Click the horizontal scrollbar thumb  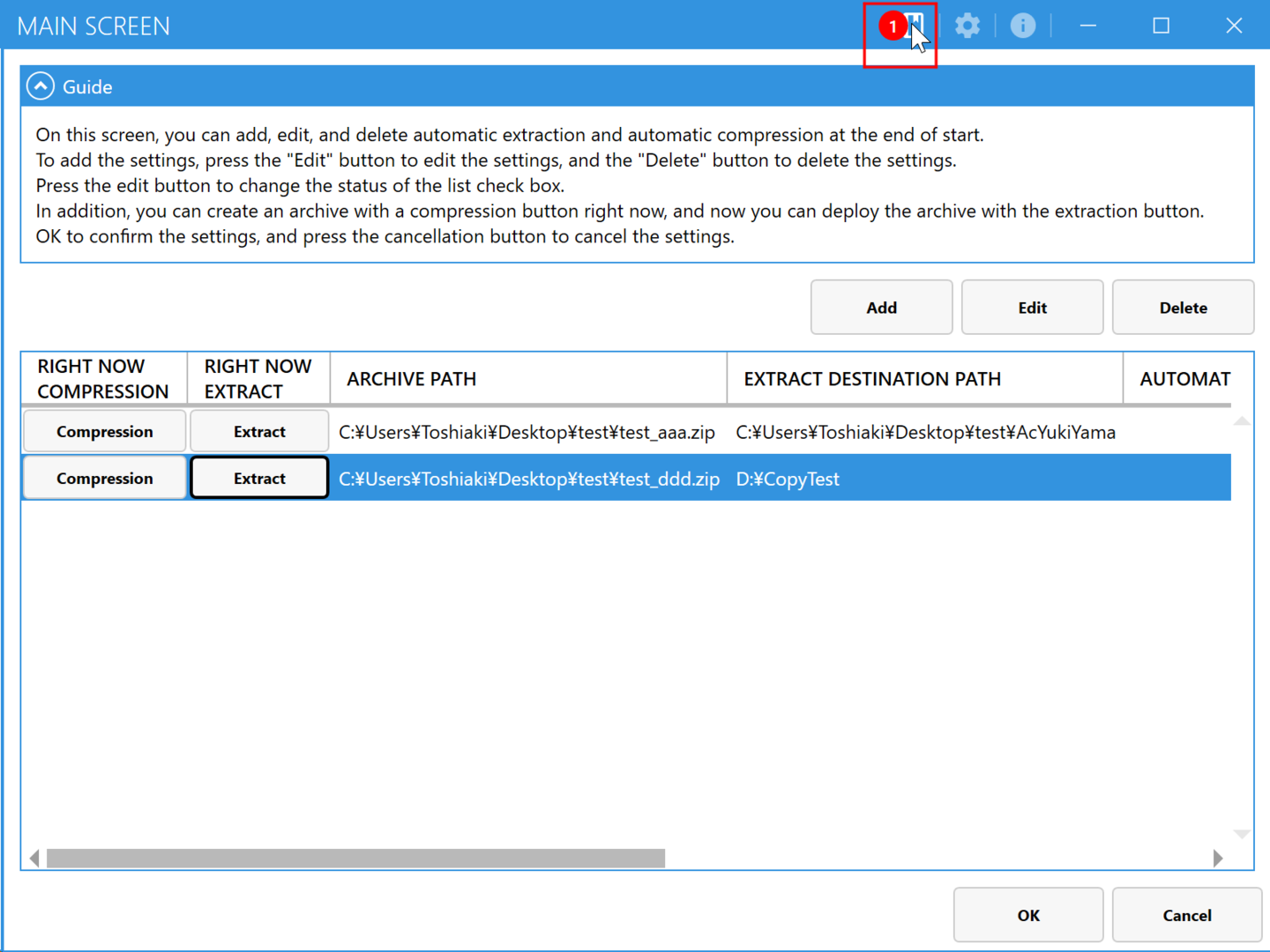pyautogui.click(x=355, y=859)
